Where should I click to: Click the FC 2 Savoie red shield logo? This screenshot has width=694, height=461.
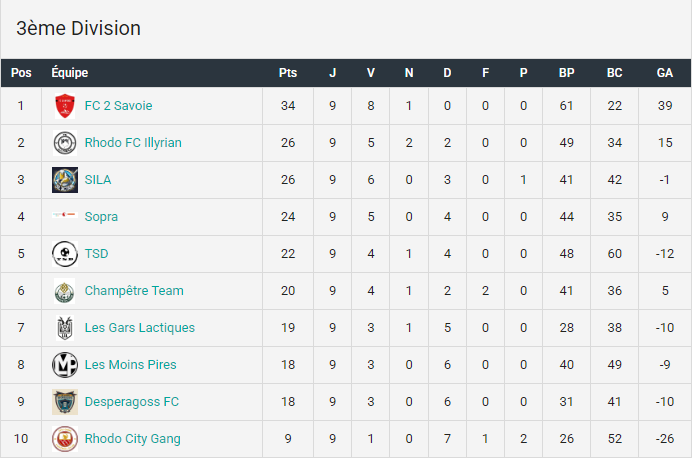65,106
